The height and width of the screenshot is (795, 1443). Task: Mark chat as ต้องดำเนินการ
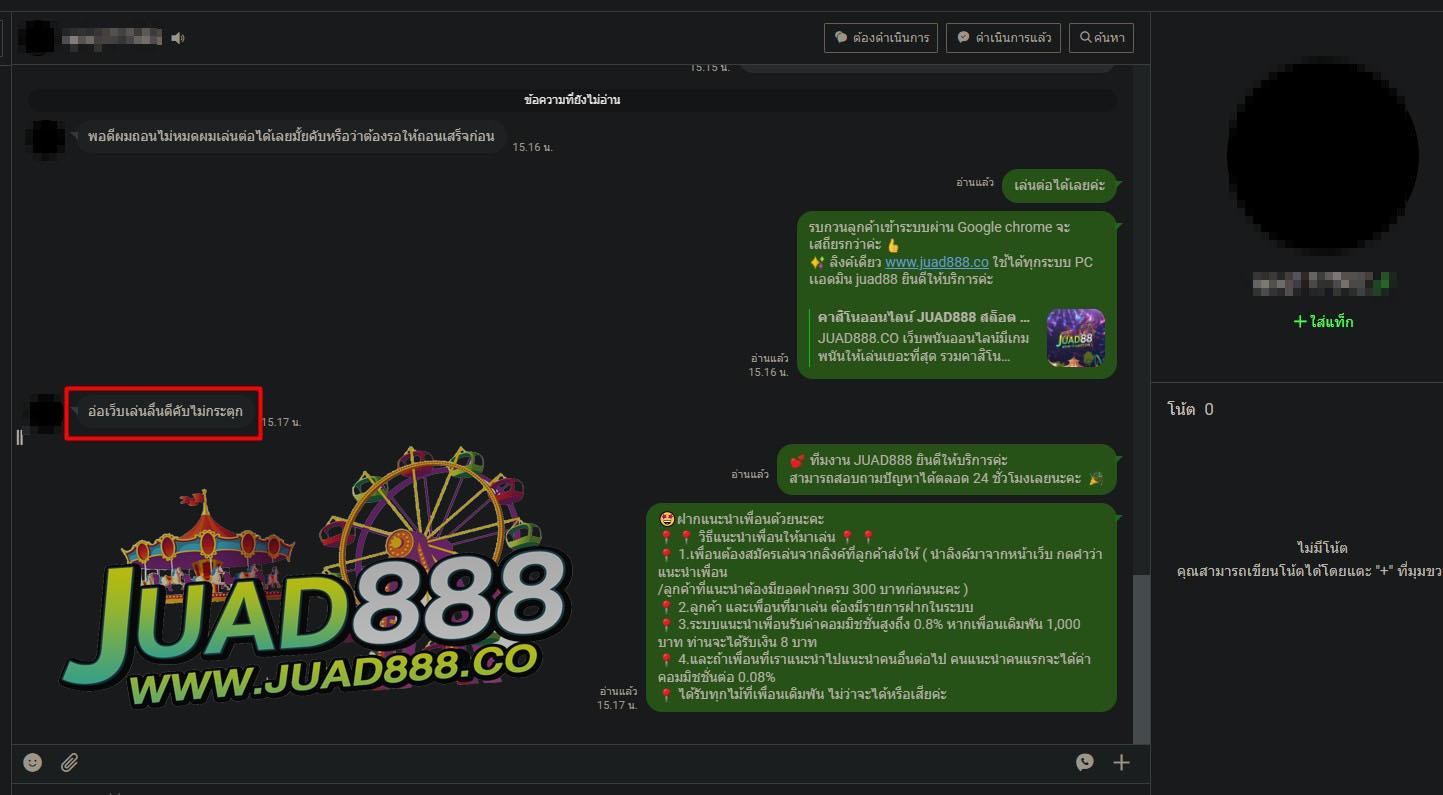(880, 38)
